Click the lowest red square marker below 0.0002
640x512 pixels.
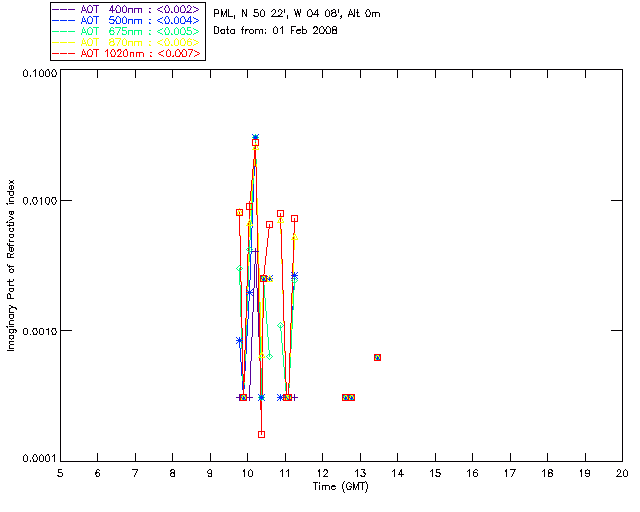262,434
